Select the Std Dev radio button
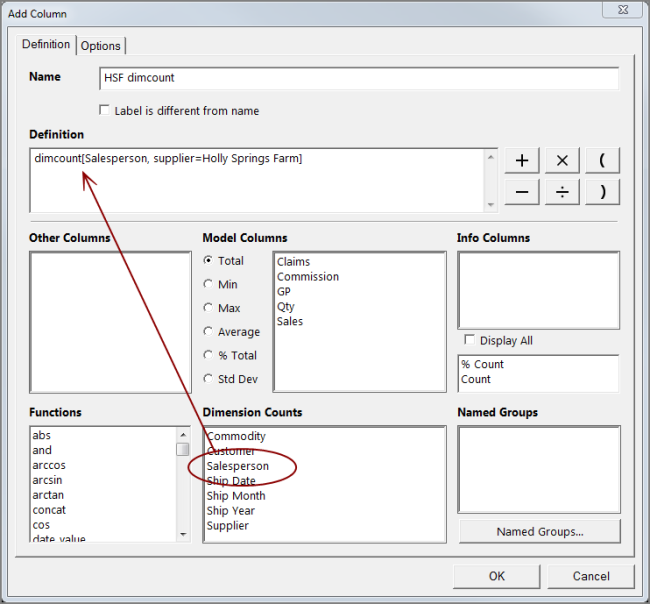Viewport: 650px width, 604px height. (208, 378)
